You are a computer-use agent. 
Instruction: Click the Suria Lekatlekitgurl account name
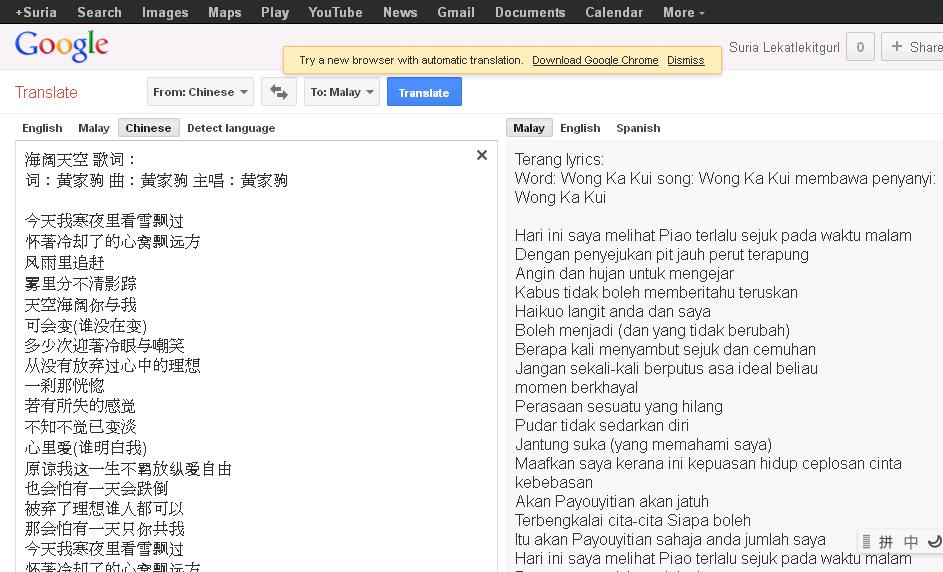point(784,48)
